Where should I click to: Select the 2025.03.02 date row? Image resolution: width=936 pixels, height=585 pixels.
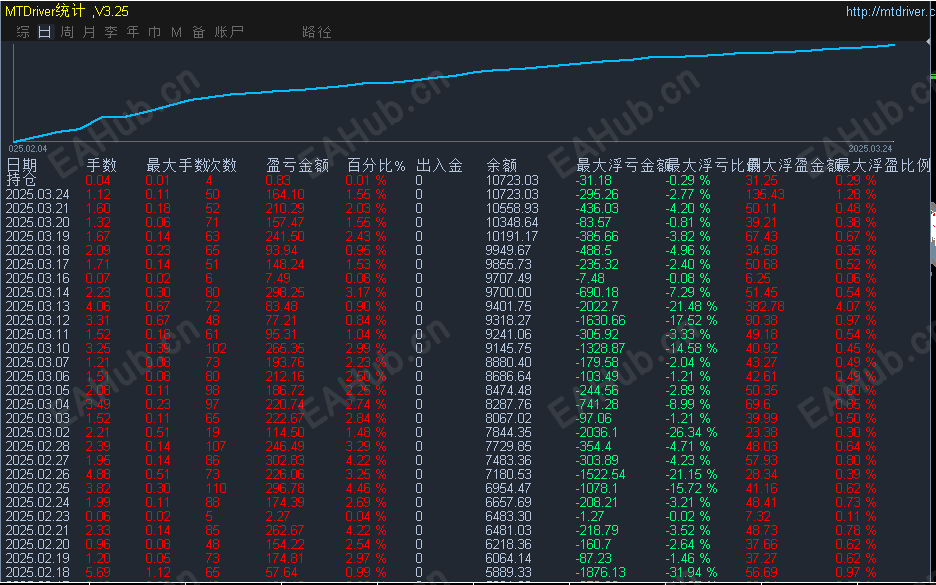pos(468,432)
